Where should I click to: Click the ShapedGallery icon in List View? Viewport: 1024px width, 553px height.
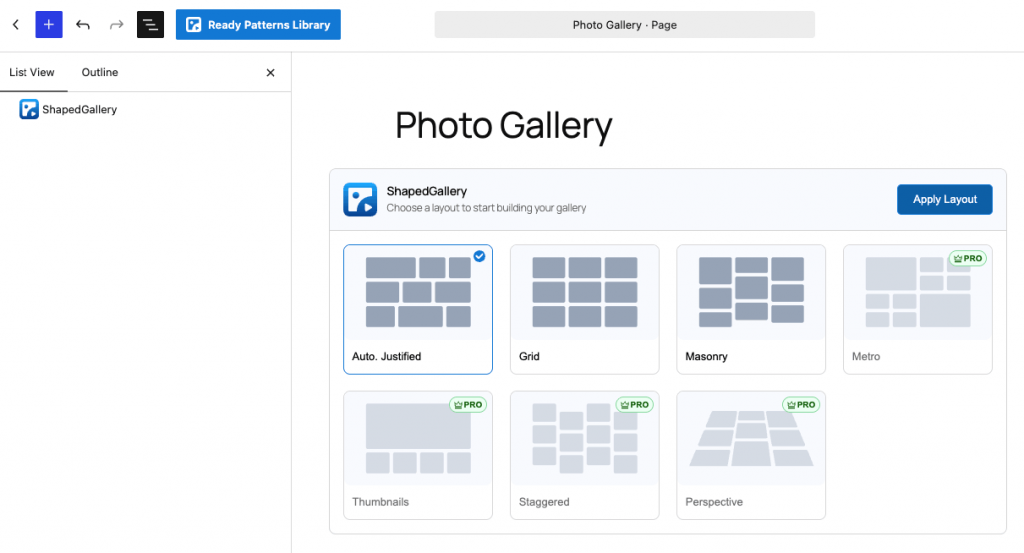coord(29,109)
